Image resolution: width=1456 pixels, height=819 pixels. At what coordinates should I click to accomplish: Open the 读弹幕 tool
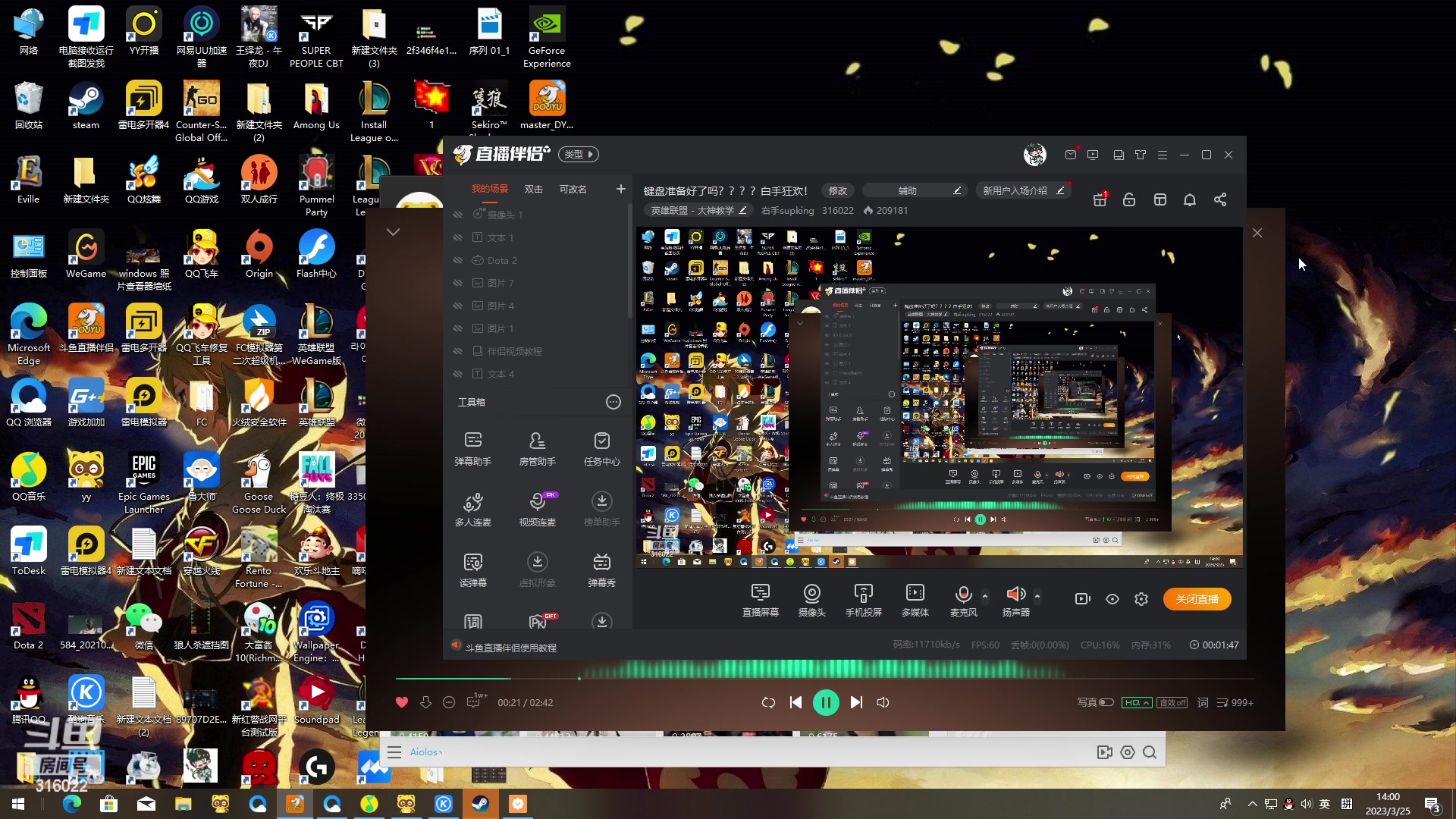click(x=472, y=569)
